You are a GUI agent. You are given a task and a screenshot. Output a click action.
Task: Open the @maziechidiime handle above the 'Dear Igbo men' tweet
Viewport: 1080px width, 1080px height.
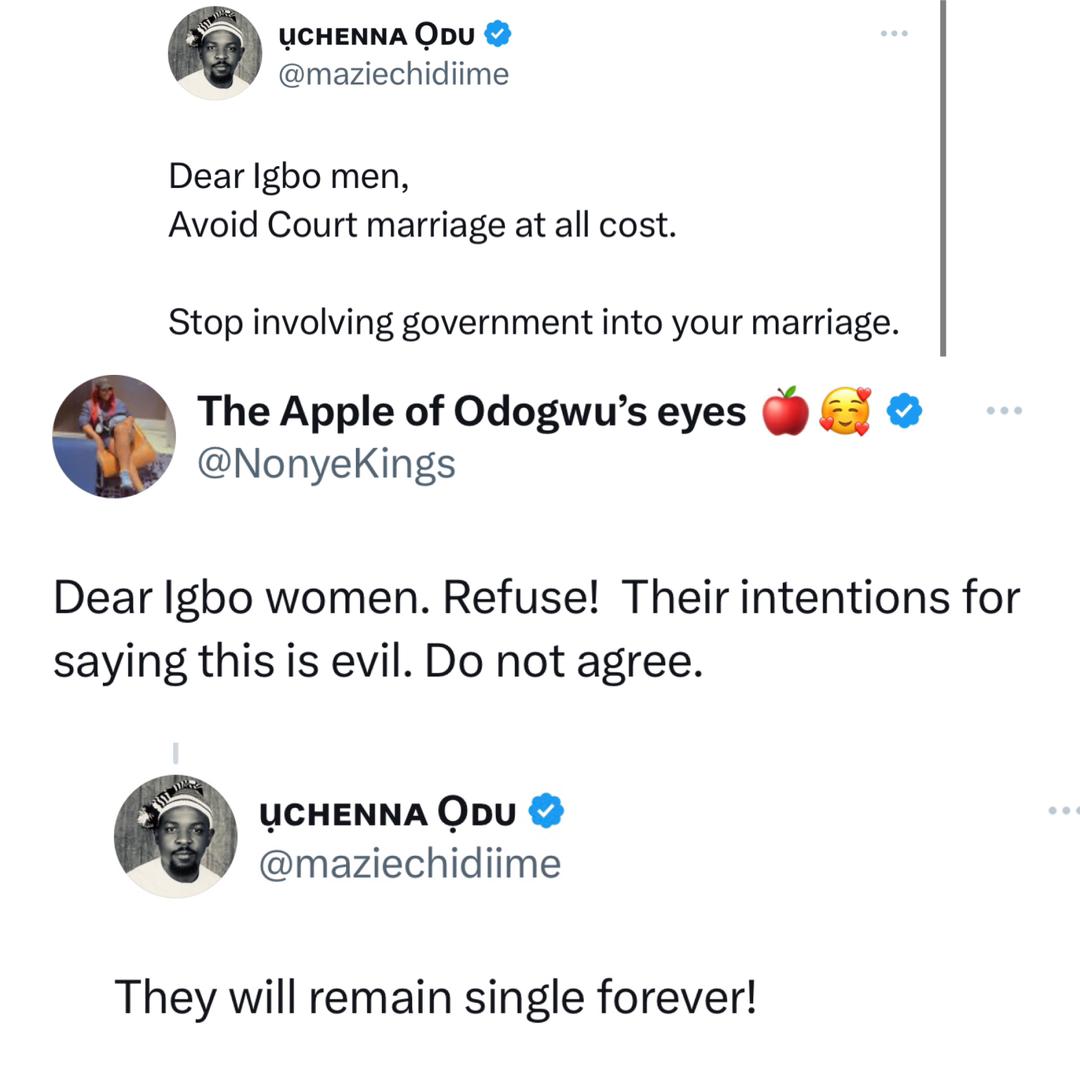click(x=393, y=74)
